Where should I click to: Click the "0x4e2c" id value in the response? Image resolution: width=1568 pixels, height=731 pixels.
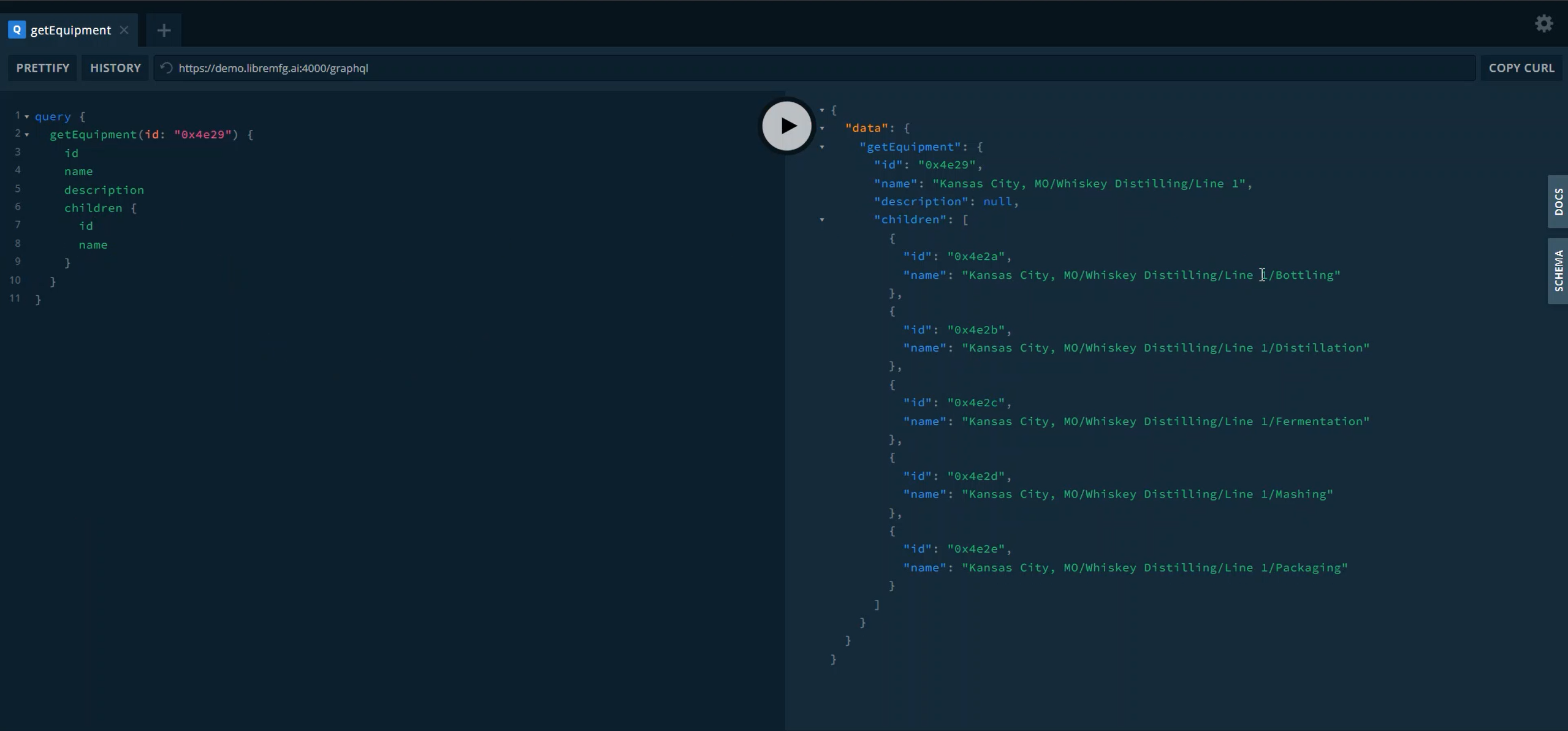(x=976, y=403)
